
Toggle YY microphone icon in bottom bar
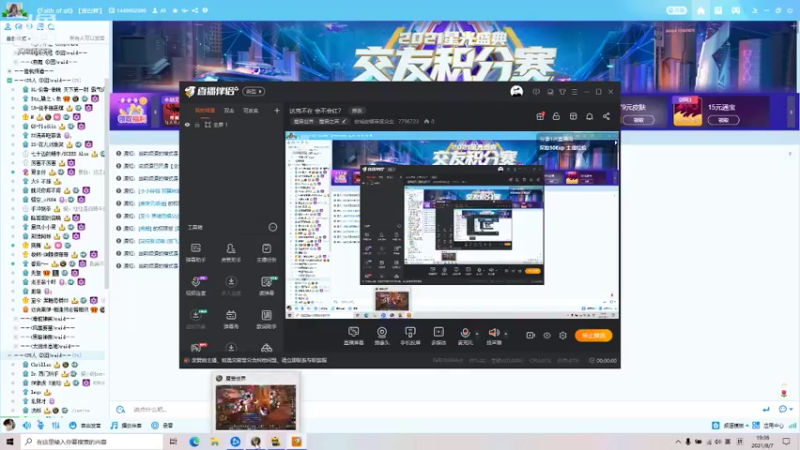(40, 425)
